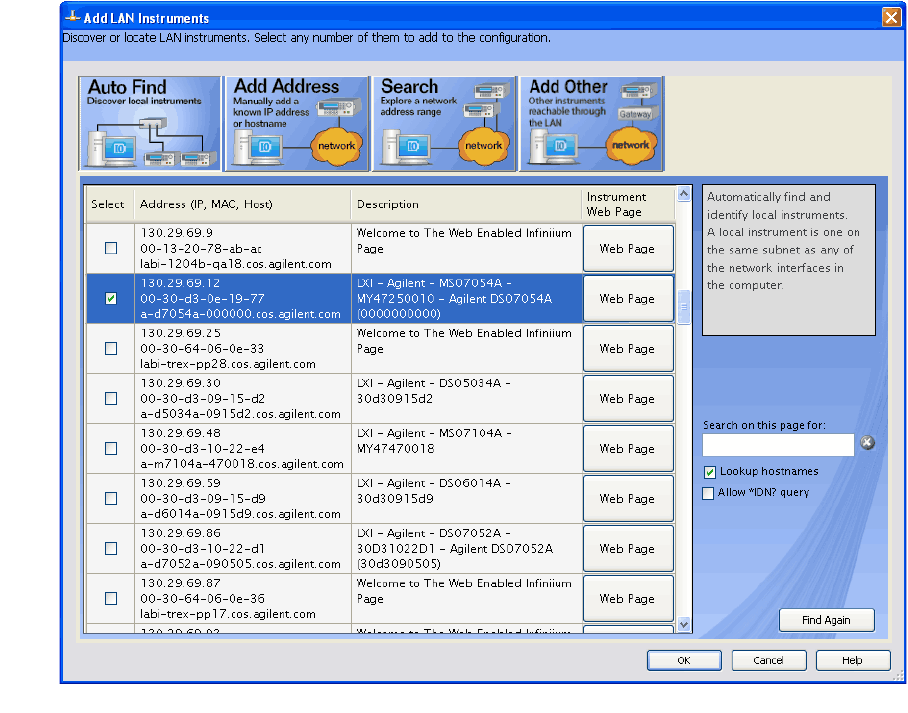
Task: Open Web Page for 130.29.69.12
Action: (x=627, y=299)
